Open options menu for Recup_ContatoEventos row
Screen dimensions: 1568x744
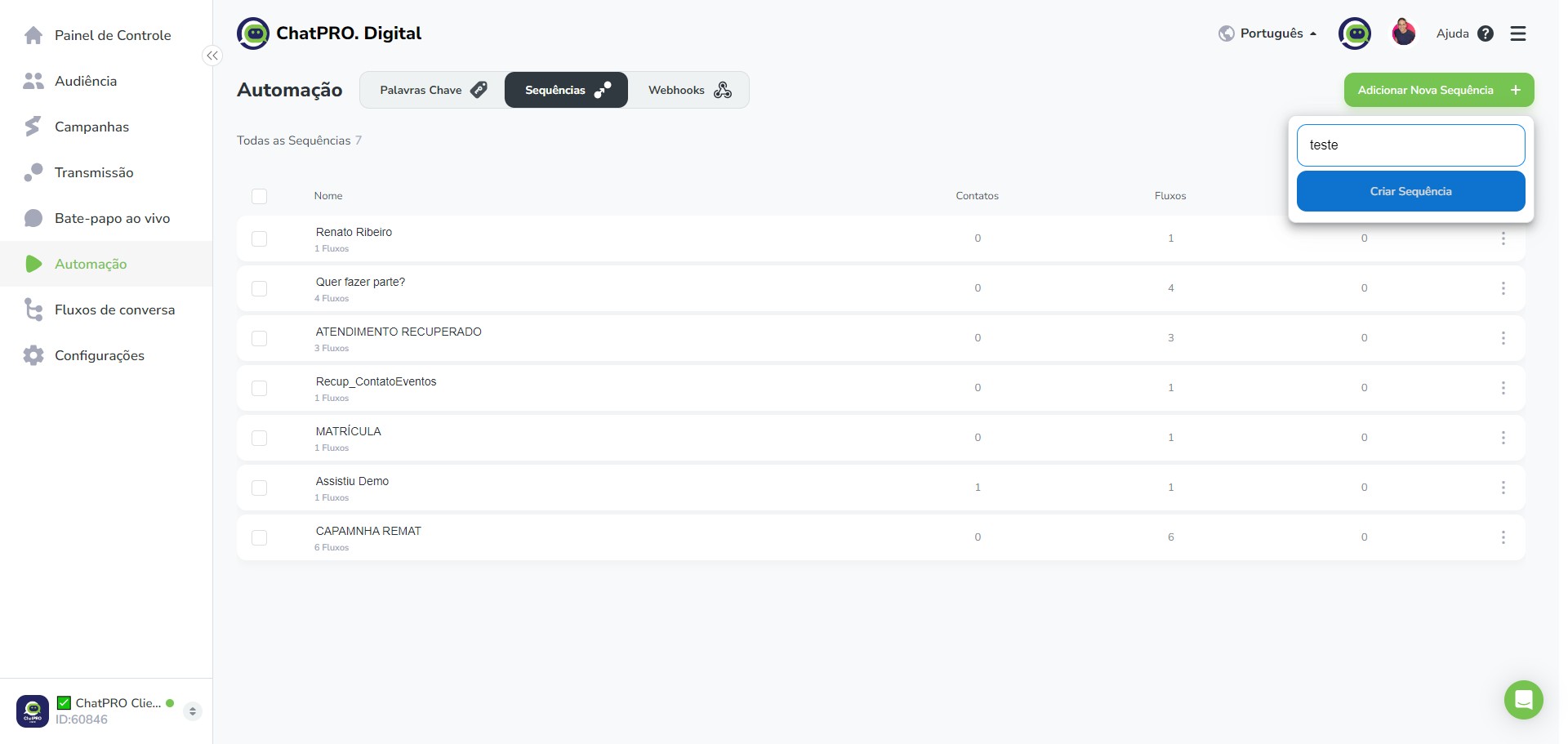[x=1503, y=388]
